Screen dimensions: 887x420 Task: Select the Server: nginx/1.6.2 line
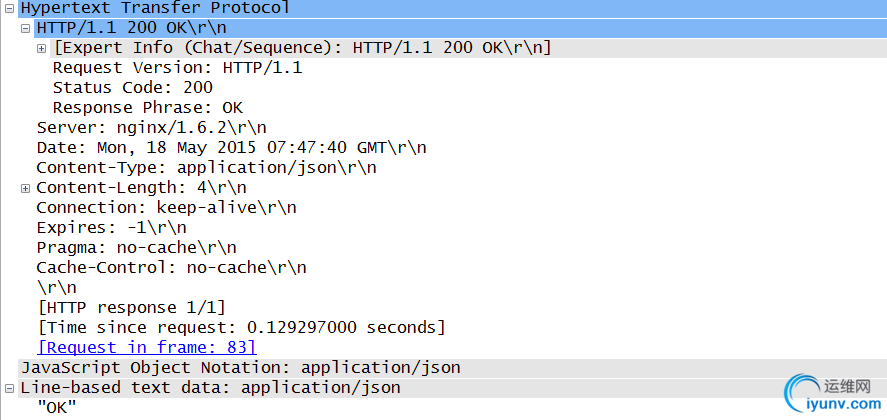[x=152, y=128]
